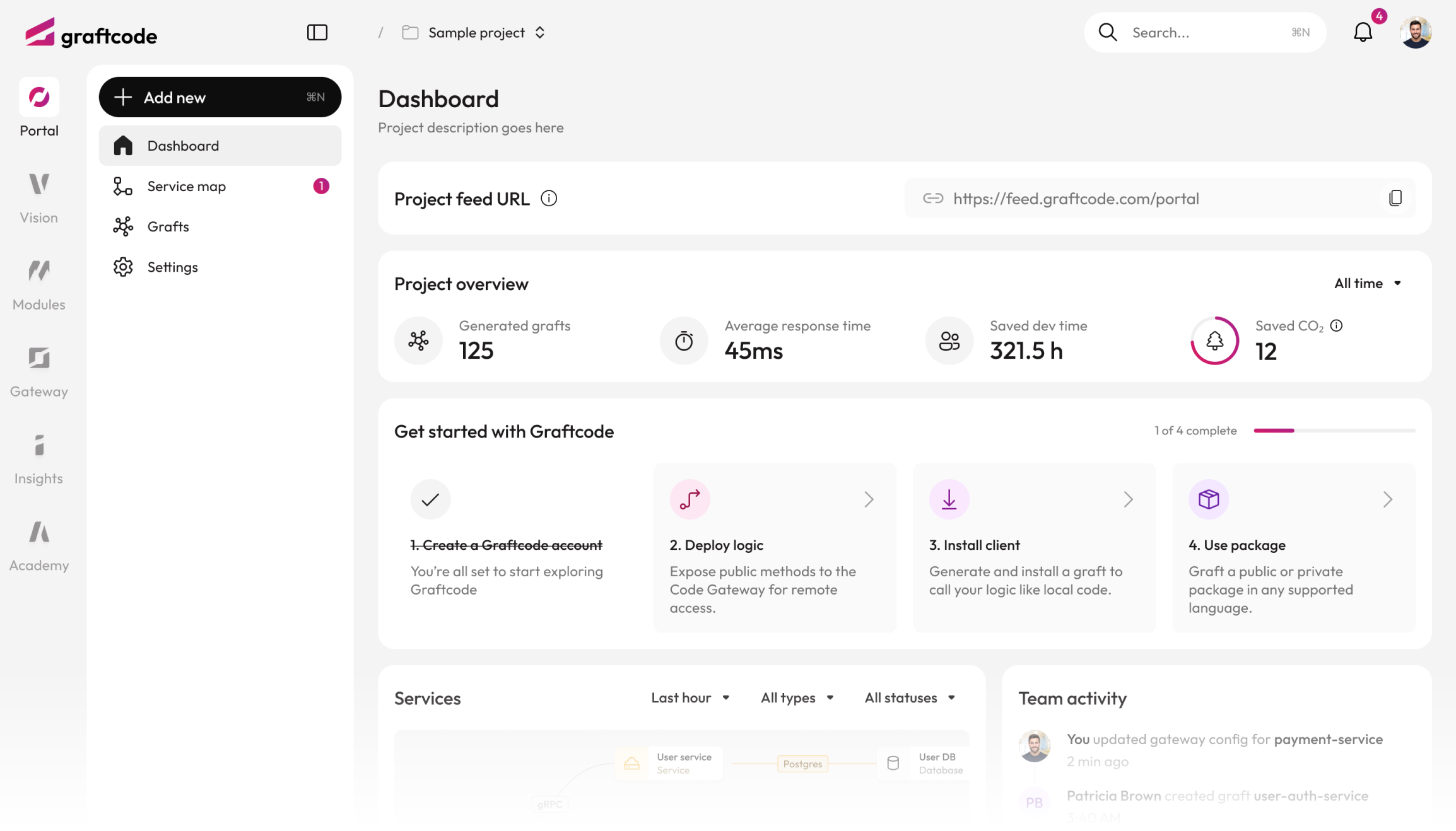
Task: Collapse the sidebar with the panel toggle
Action: [x=317, y=32]
